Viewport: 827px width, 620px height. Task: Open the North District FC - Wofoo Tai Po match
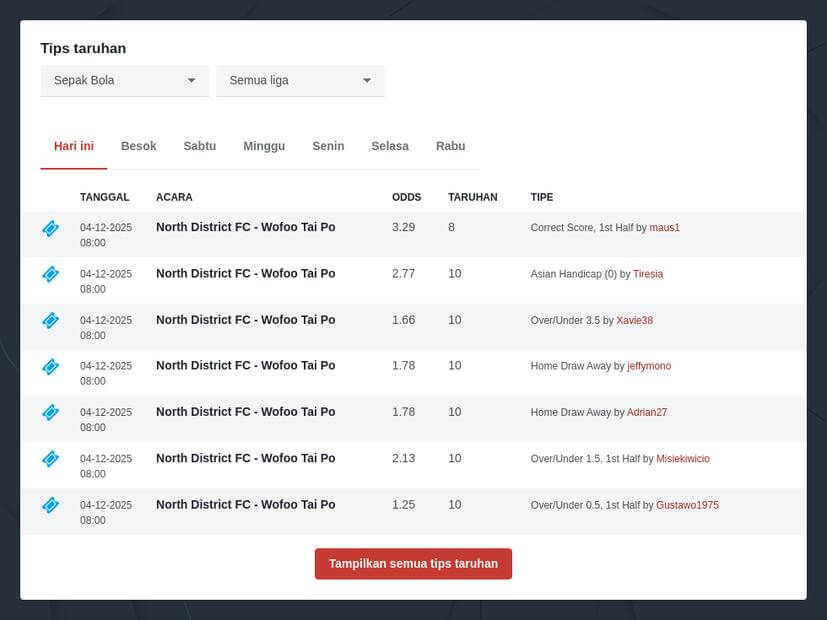click(245, 227)
